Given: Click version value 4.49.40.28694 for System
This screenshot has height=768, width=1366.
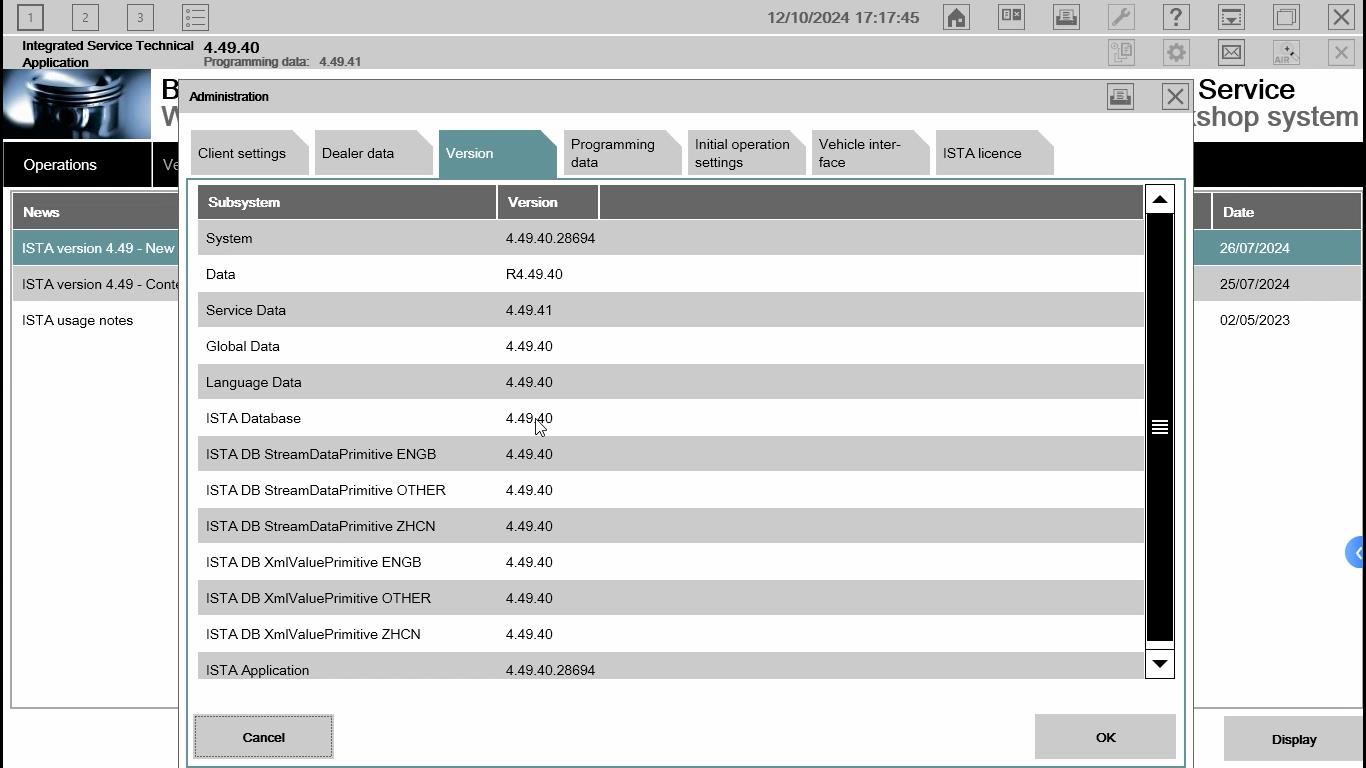Looking at the screenshot, I should (550, 238).
